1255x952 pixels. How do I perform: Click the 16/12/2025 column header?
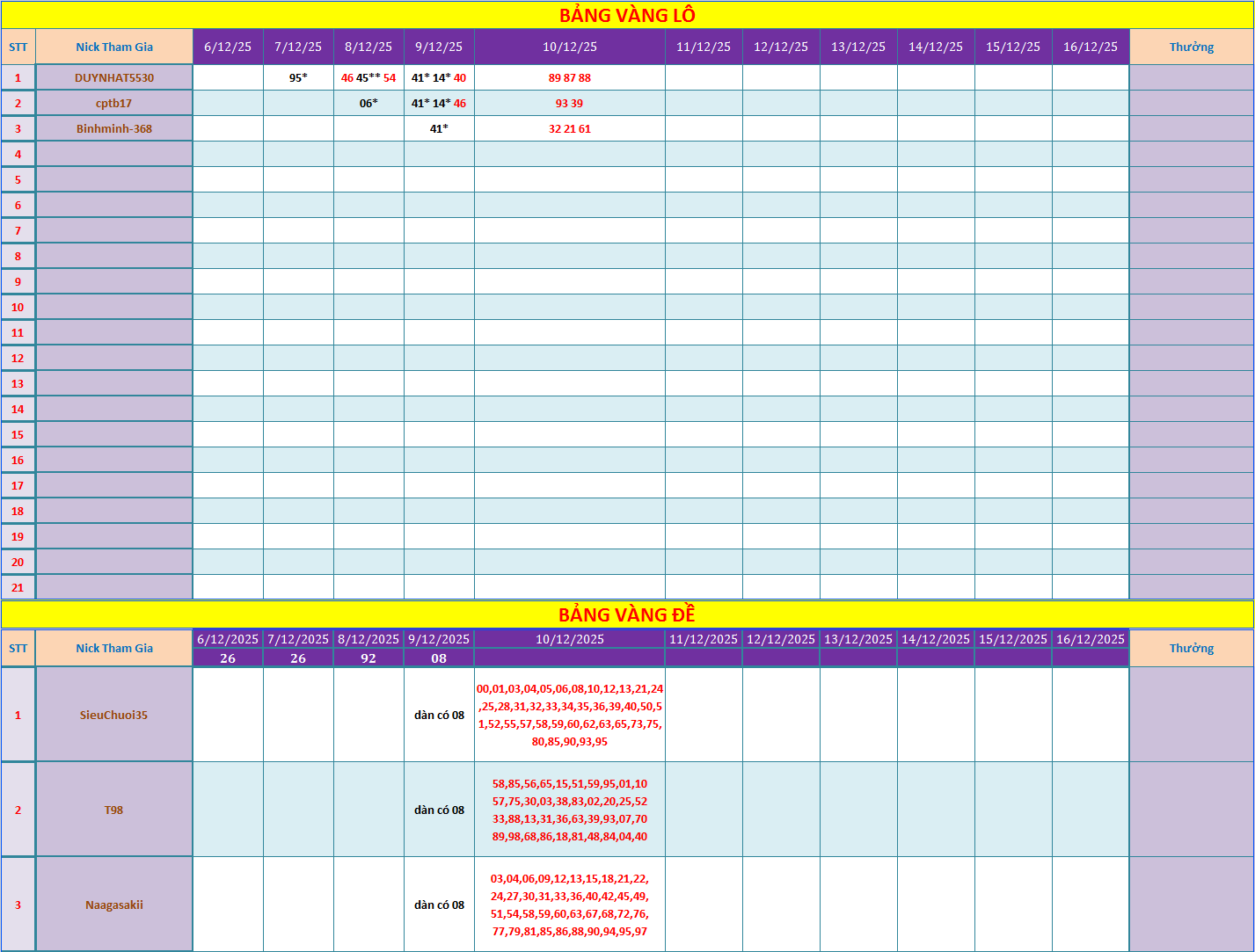[1090, 639]
